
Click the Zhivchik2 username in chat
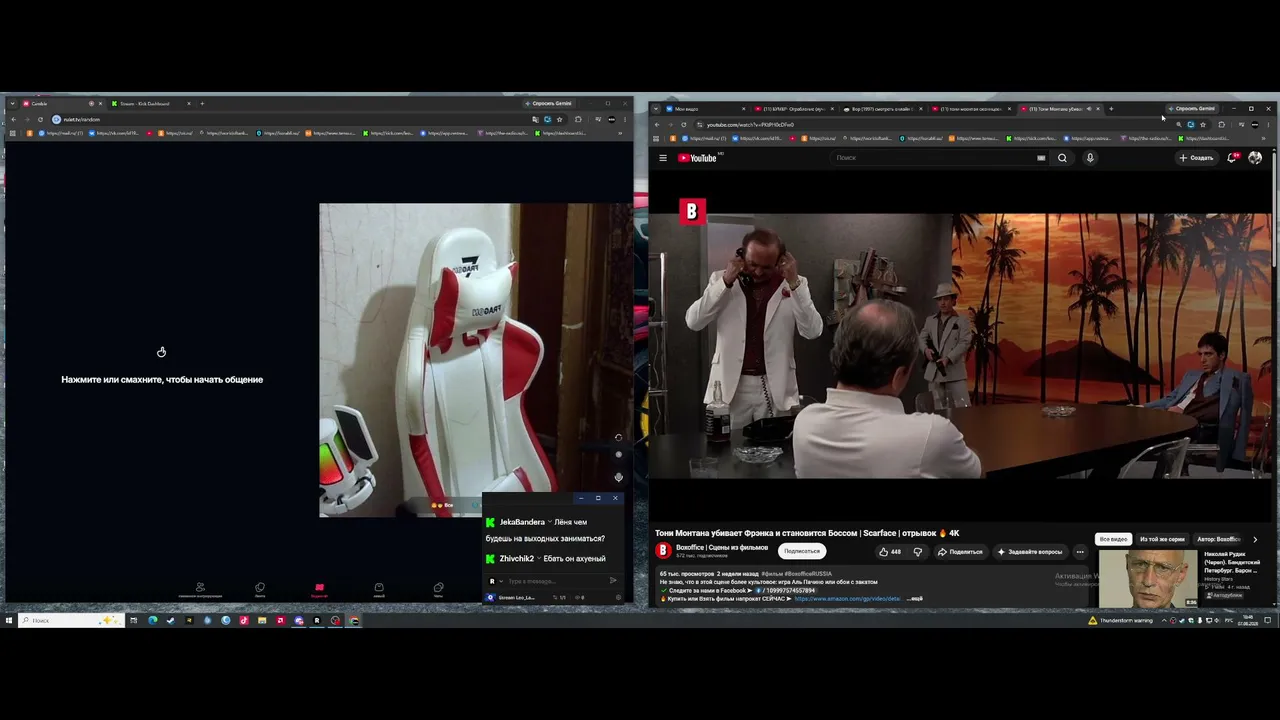click(517, 559)
